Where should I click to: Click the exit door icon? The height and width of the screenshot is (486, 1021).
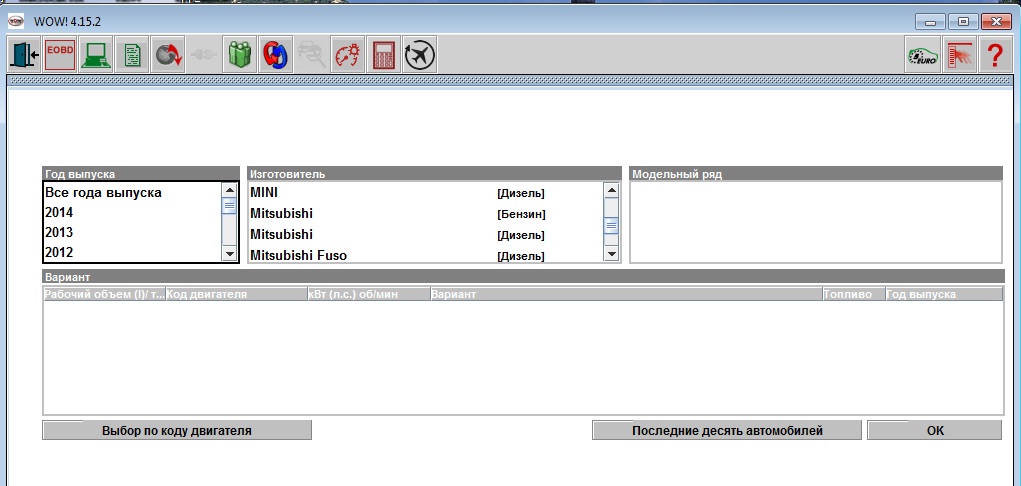(25, 55)
